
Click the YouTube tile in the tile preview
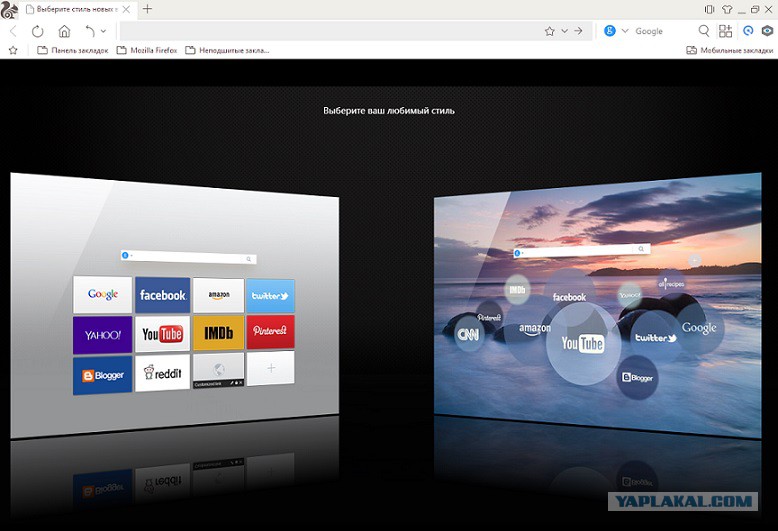tap(163, 333)
